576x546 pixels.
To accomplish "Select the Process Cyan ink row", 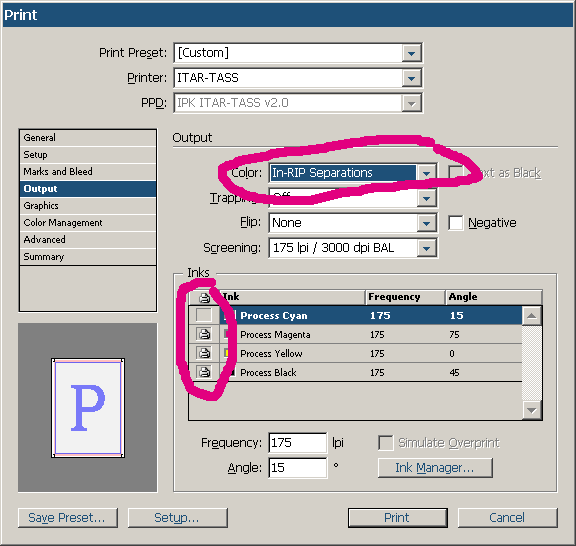I will (356, 316).
